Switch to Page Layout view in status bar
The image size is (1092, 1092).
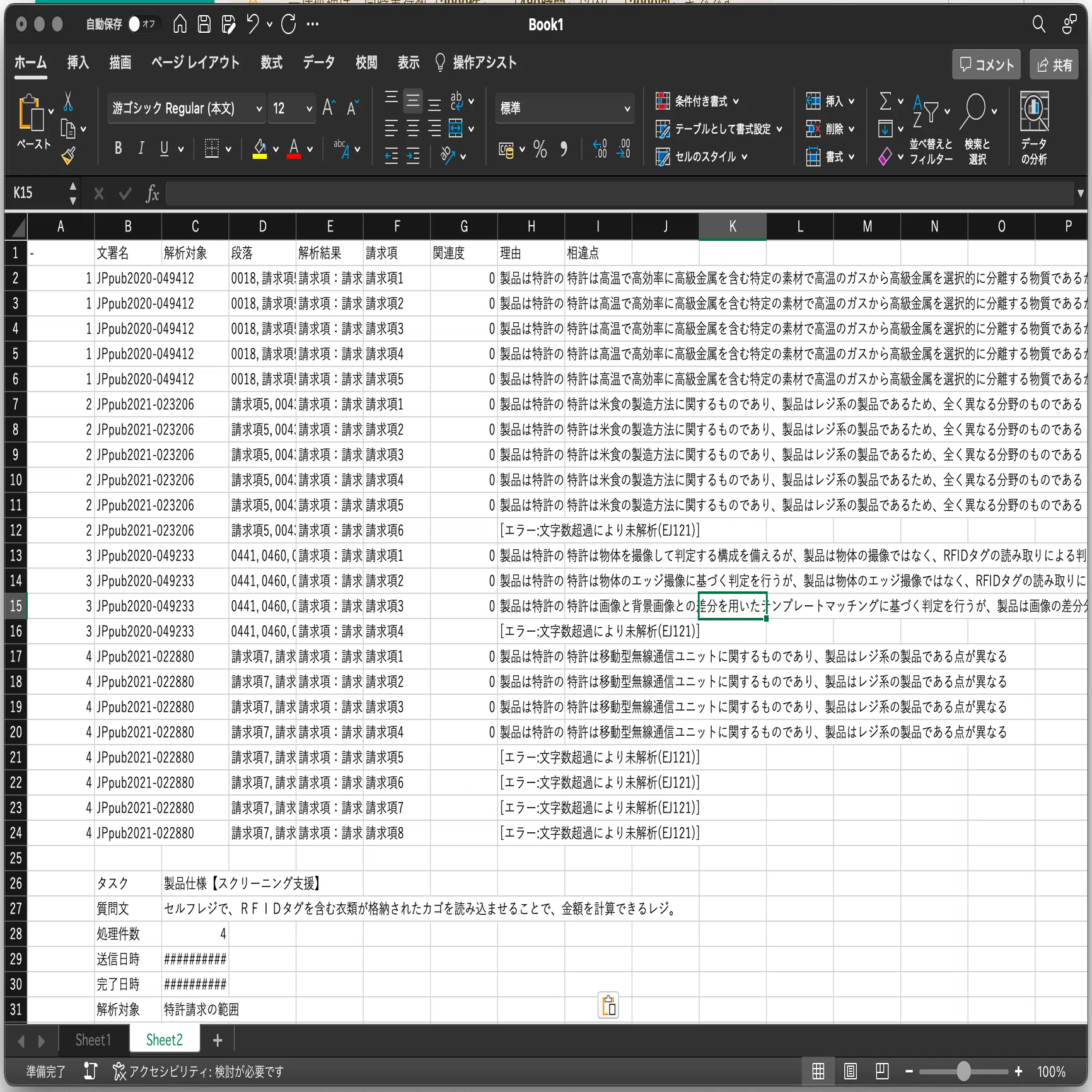tap(850, 1071)
